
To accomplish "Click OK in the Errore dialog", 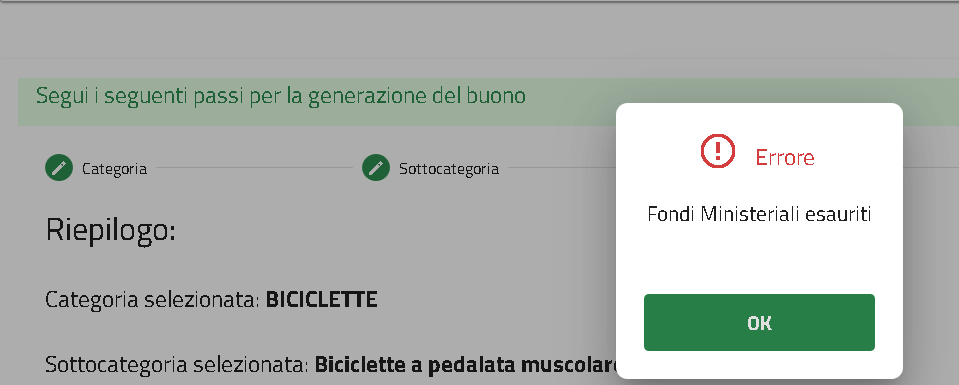I will (759, 323).
